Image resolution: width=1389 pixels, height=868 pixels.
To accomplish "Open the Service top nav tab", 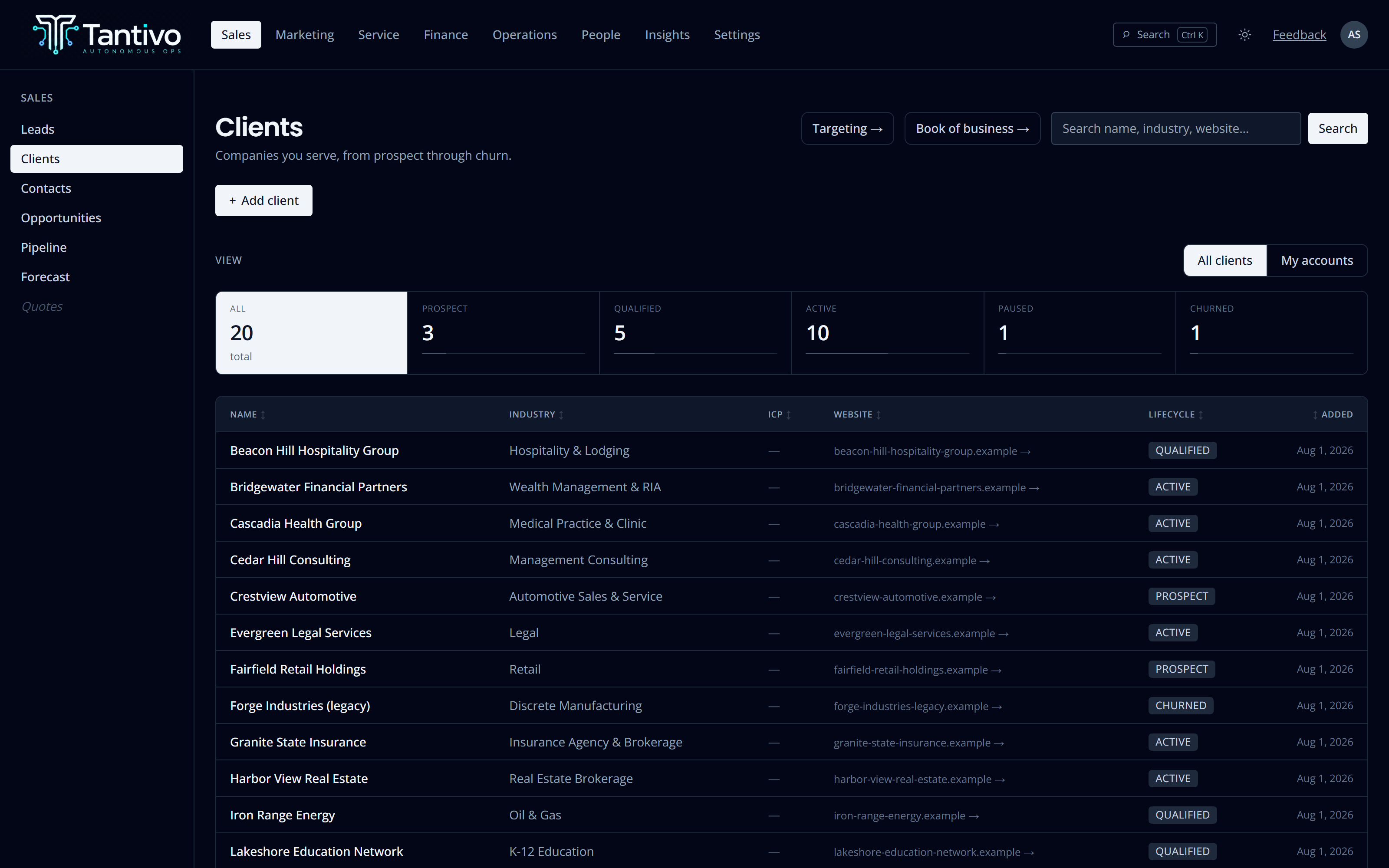I will (378, 34).
